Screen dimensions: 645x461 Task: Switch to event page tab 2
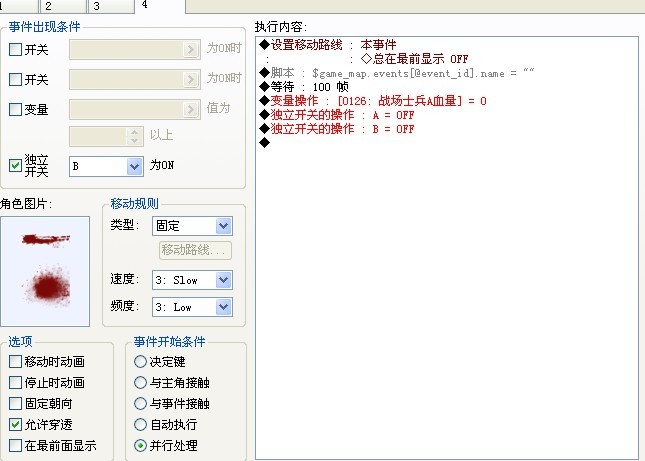[x=63, y=6]
